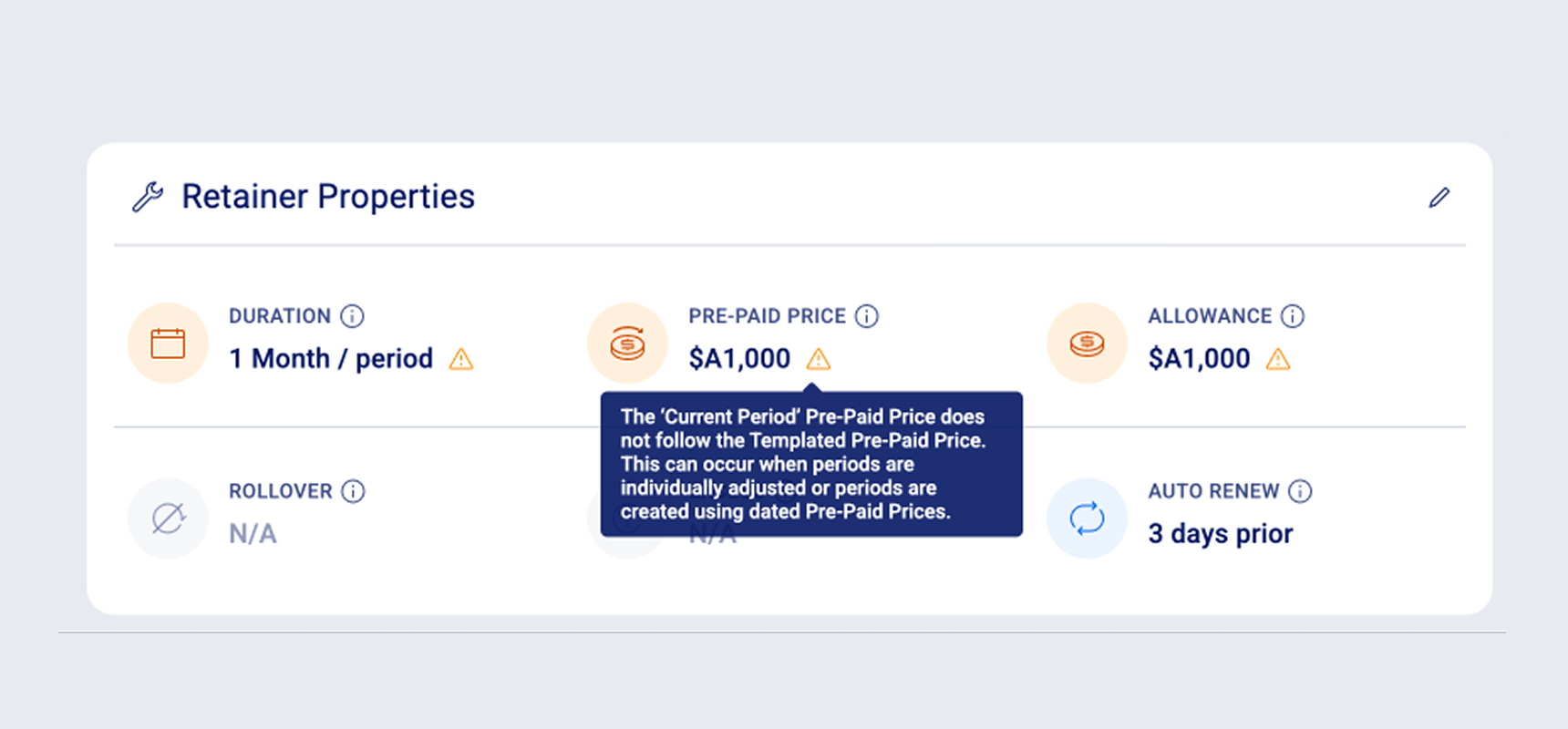Image resolution: width=1568 pixels, height=729 pixels.
Task: Select the warning icon beside Allowance amount
Action: pos(1278,359)
